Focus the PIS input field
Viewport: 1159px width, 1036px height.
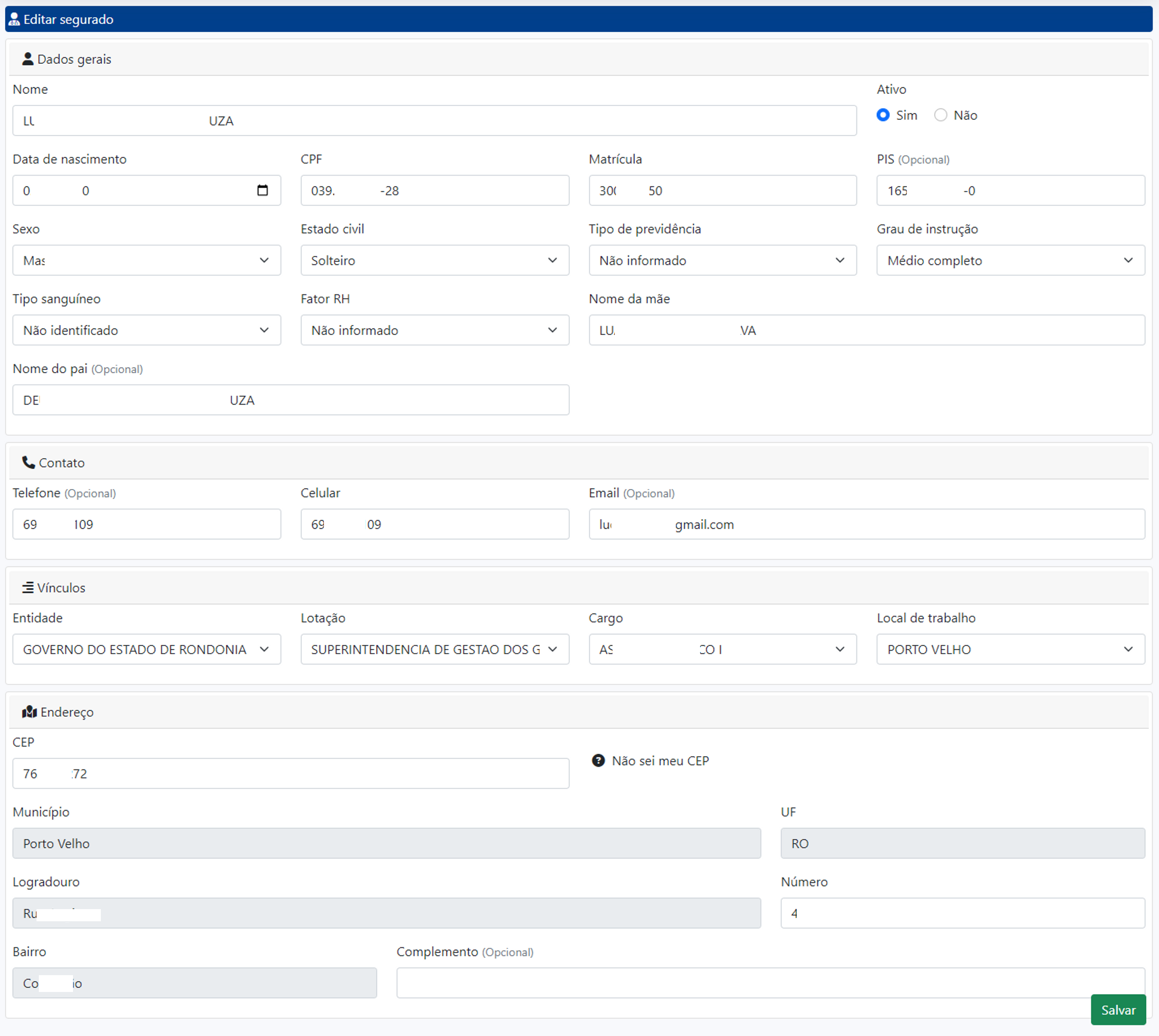pos(1011,190)
